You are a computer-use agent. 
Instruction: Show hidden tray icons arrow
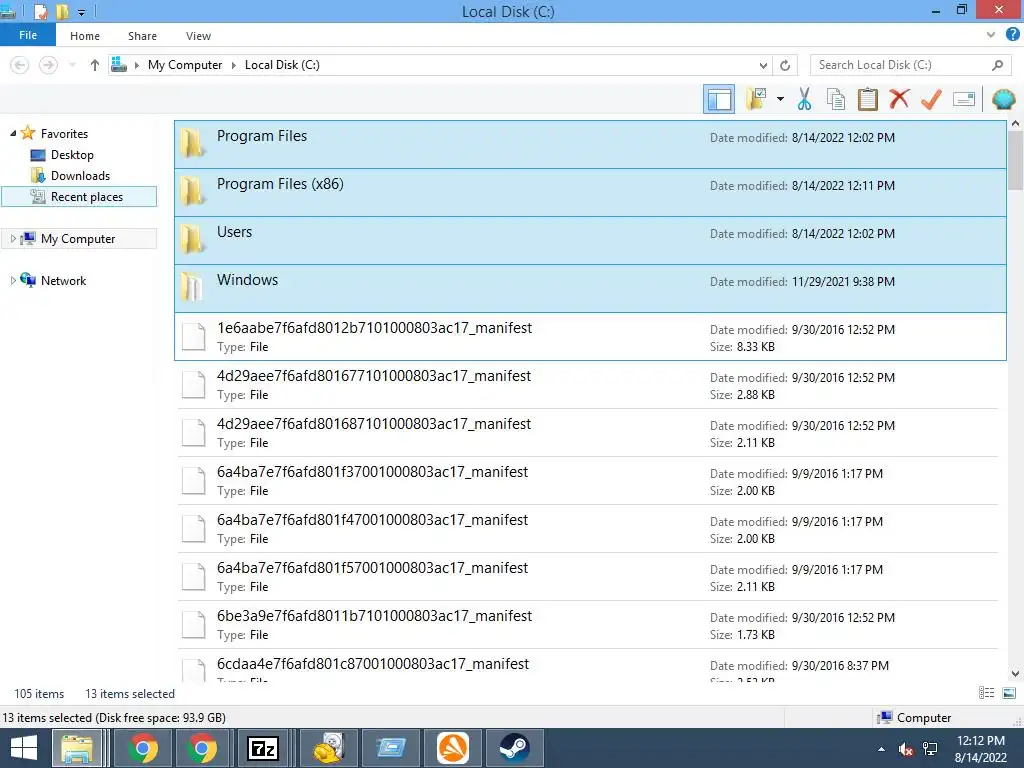[x=882, y=750]
